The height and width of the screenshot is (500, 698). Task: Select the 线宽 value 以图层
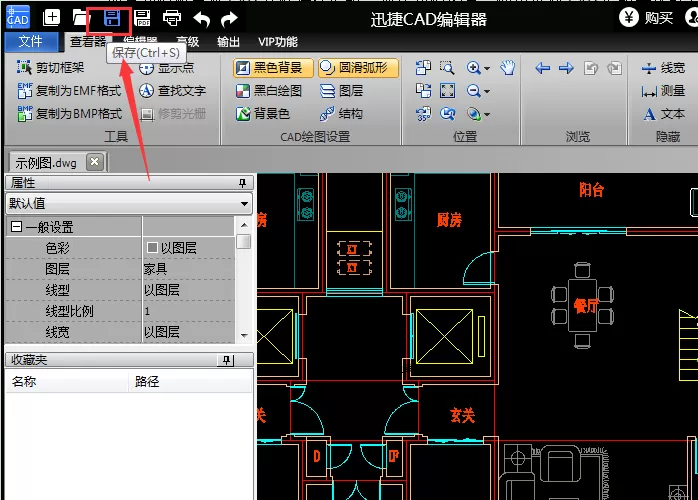pyautogui.click(x=189, y=332)
